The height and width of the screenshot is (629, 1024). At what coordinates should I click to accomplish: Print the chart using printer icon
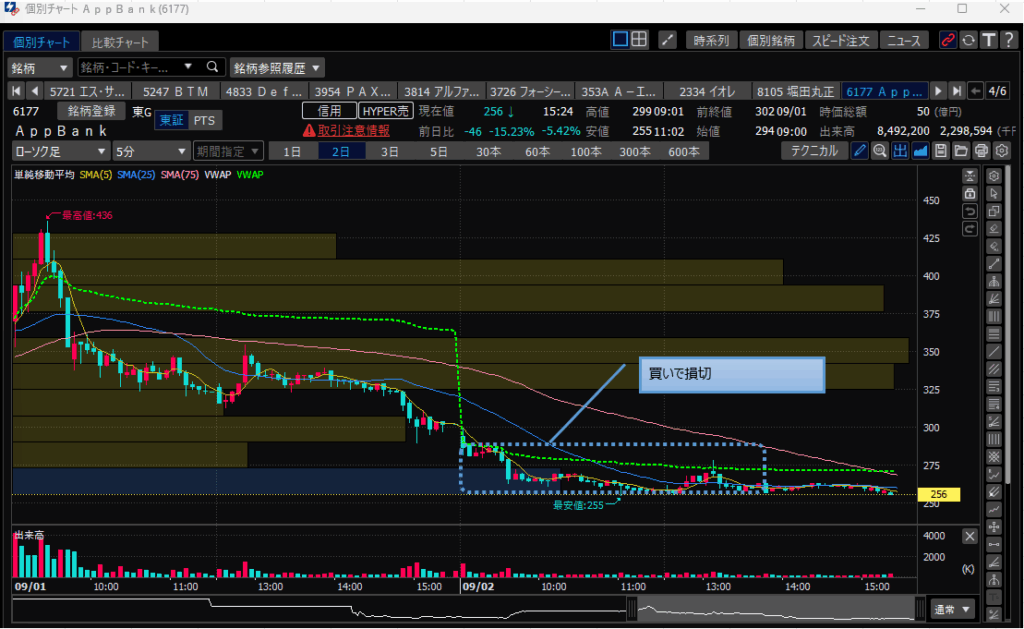(981, 151)
